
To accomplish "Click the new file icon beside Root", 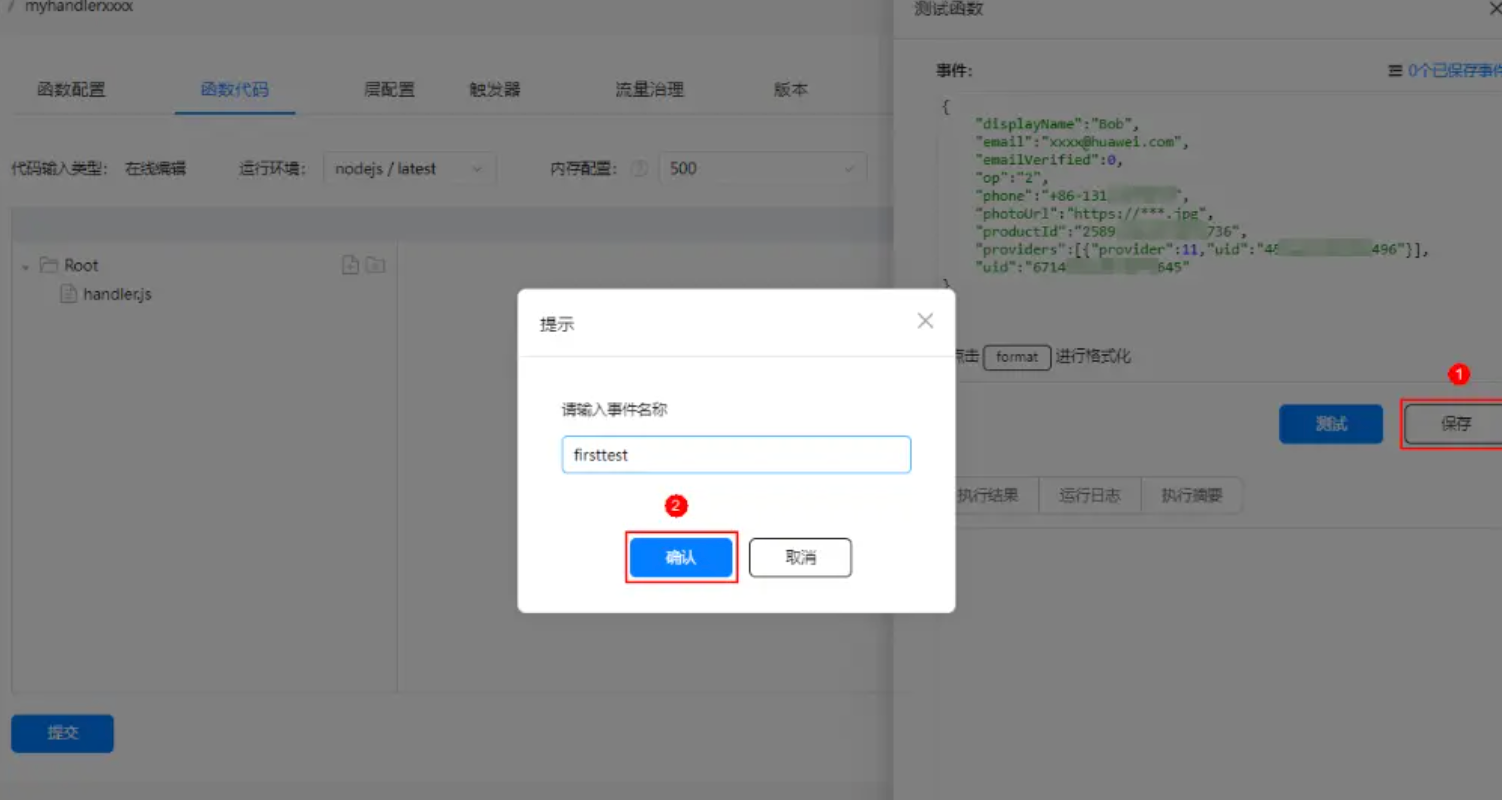I will point(350,264).
